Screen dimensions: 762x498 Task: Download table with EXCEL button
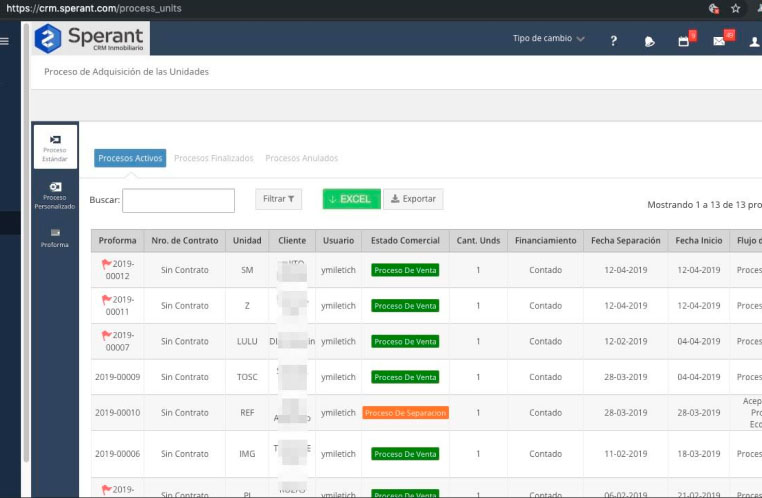(x=351, y=199)
